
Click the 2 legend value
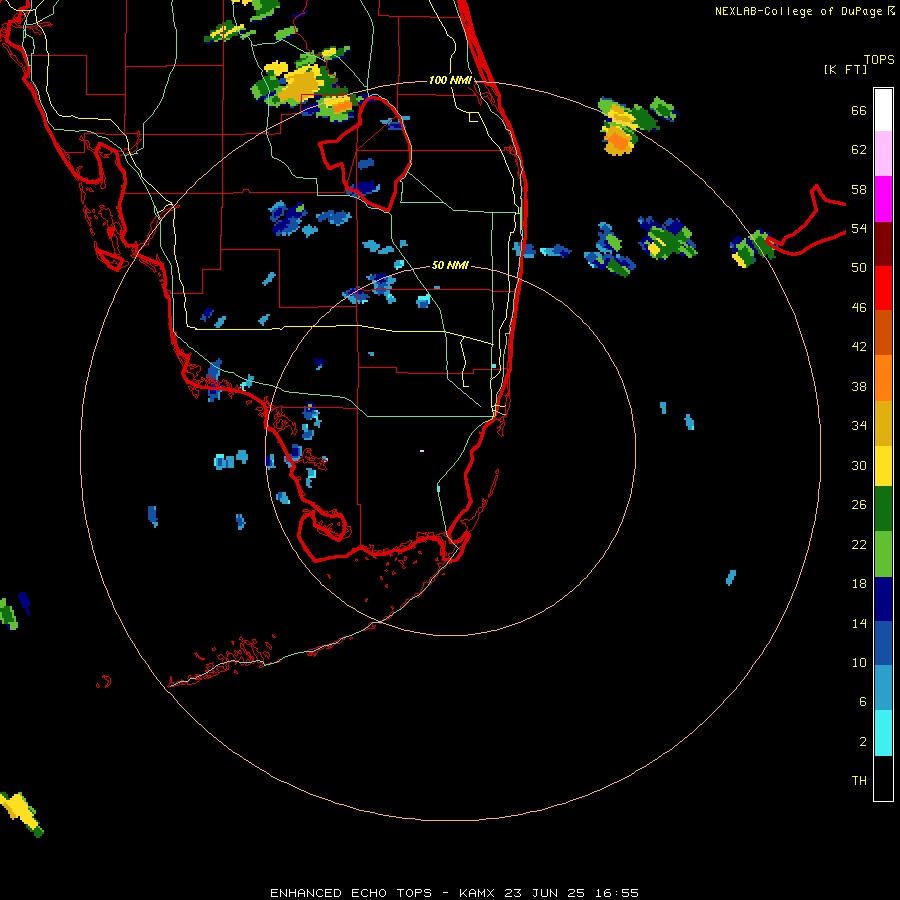[863, 742]
